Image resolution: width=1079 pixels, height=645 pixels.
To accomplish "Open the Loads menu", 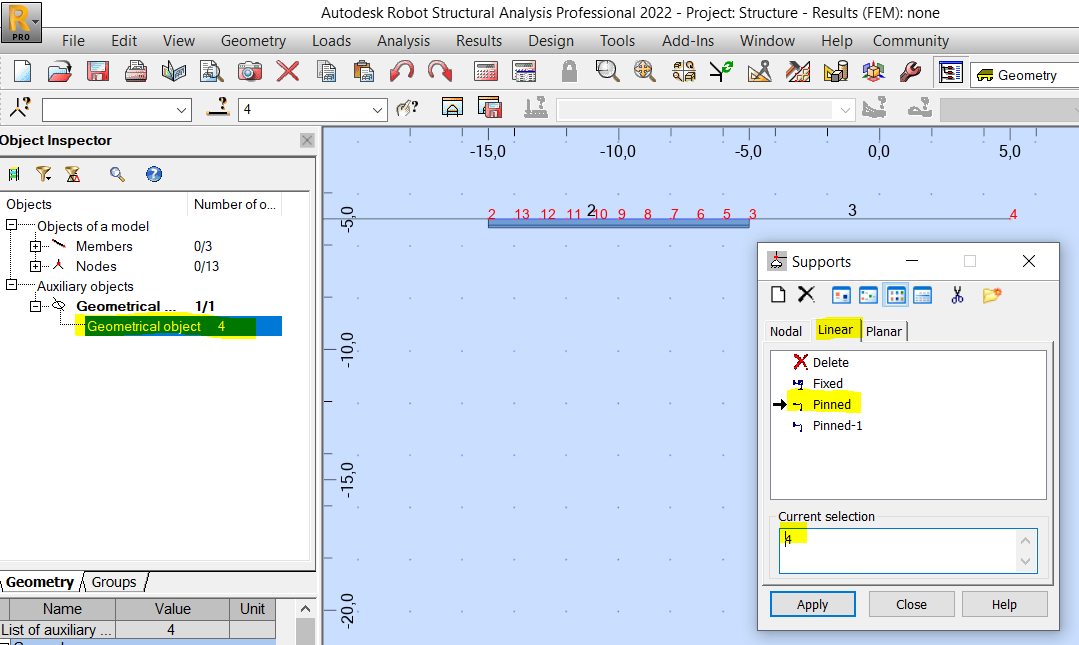I will pyautogui.click(x=331, y=41).
